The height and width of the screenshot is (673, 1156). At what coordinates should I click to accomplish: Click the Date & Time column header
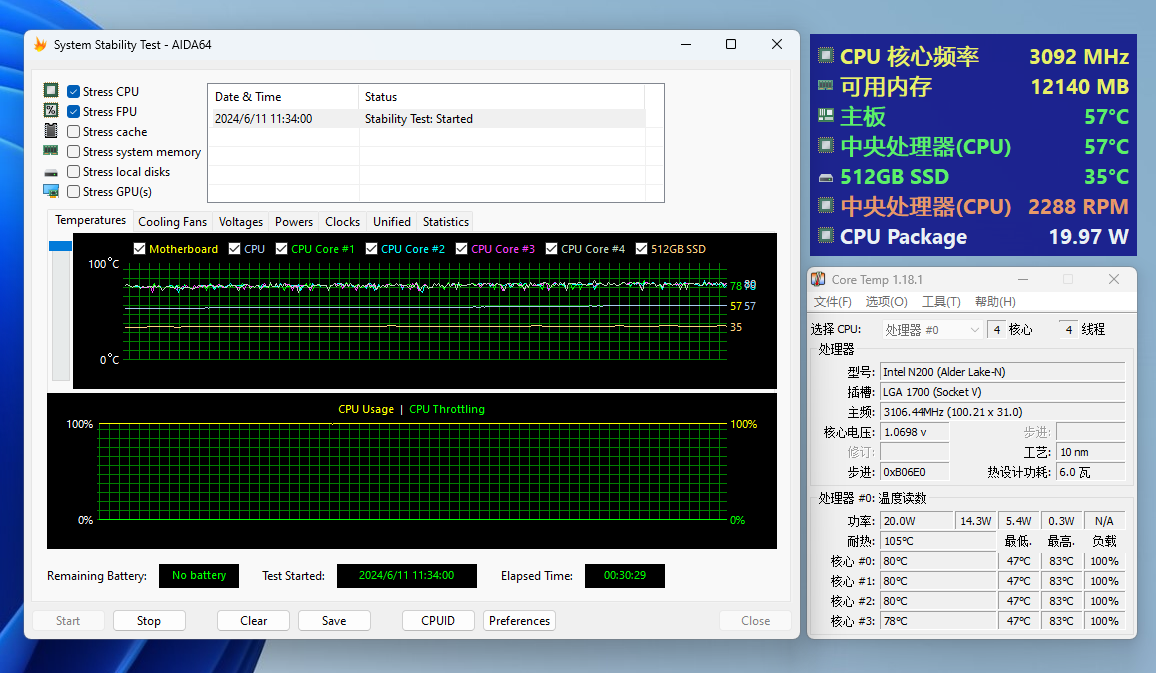[x=284, y=97]
